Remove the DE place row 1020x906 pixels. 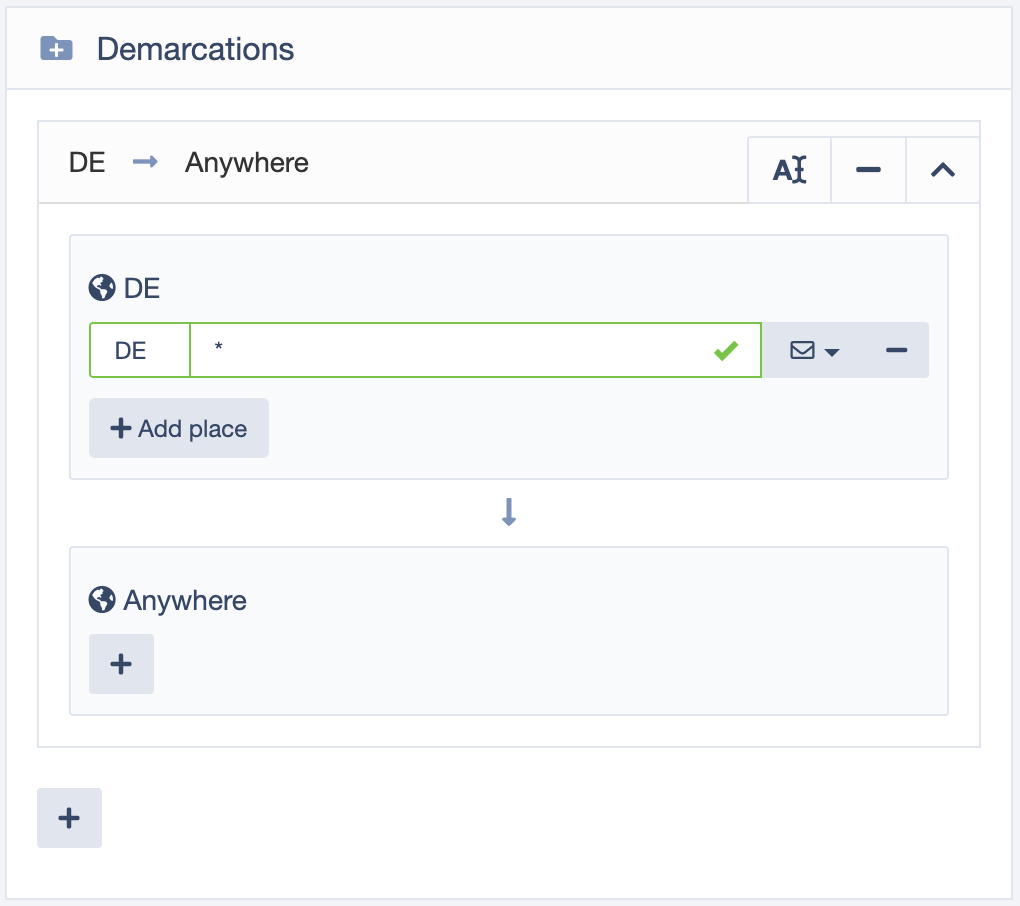coord(896,351)
